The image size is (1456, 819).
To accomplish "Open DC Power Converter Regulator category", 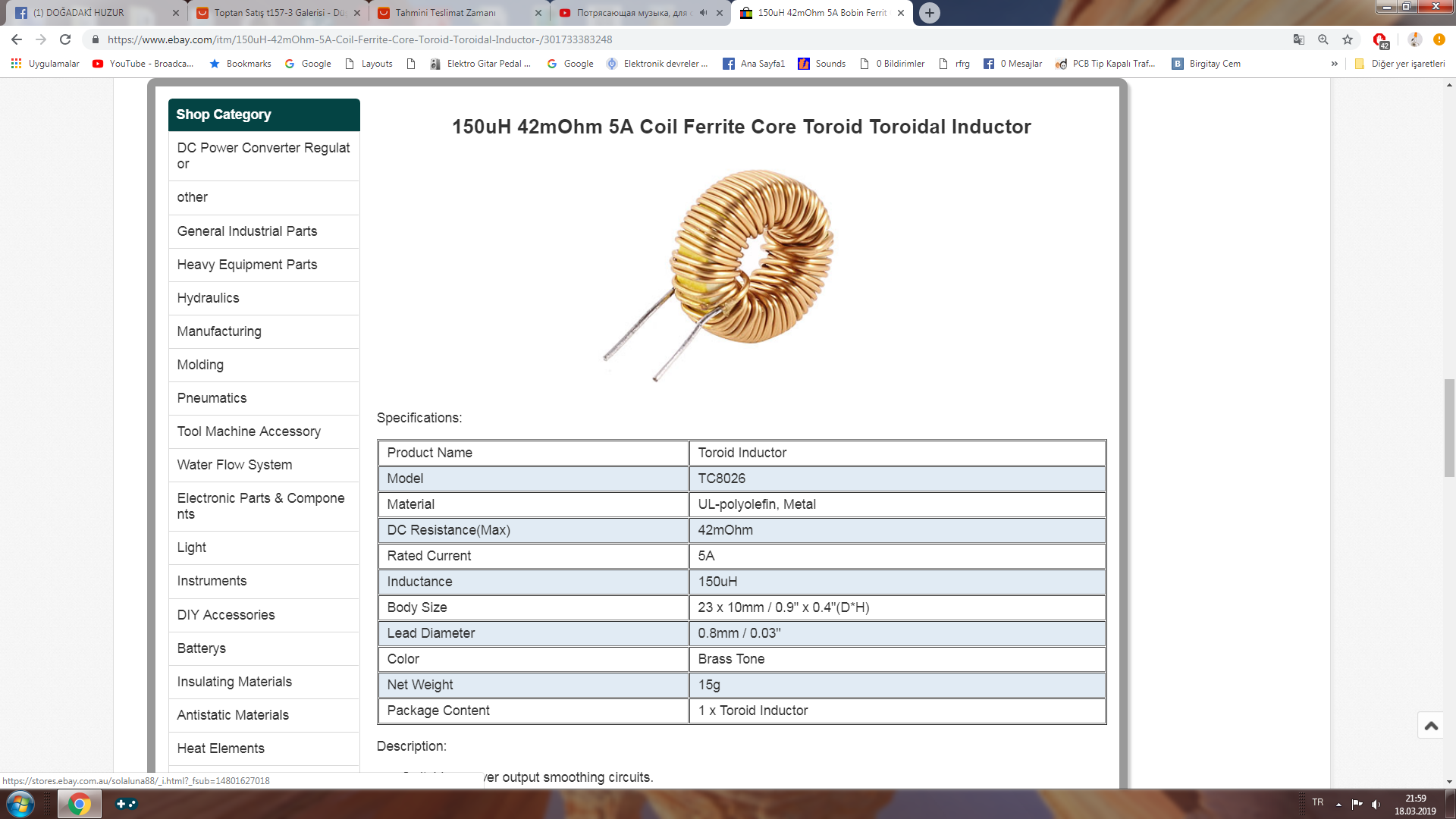I will 264,155.
